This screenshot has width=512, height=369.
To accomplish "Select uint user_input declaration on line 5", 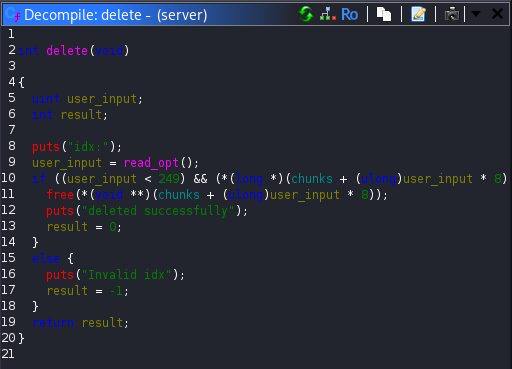I will coord(87,99).
